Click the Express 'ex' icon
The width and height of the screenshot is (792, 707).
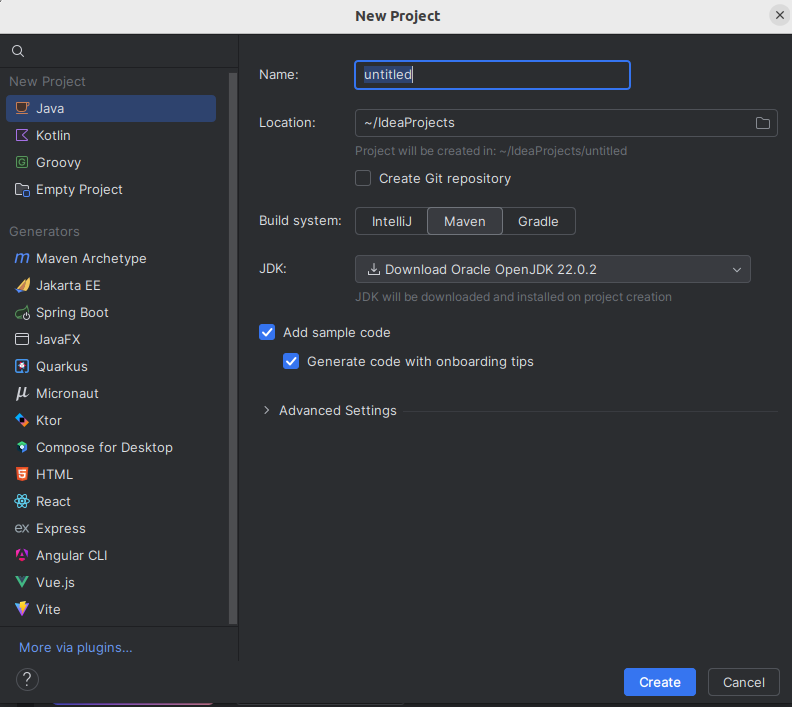click(22, 528)
